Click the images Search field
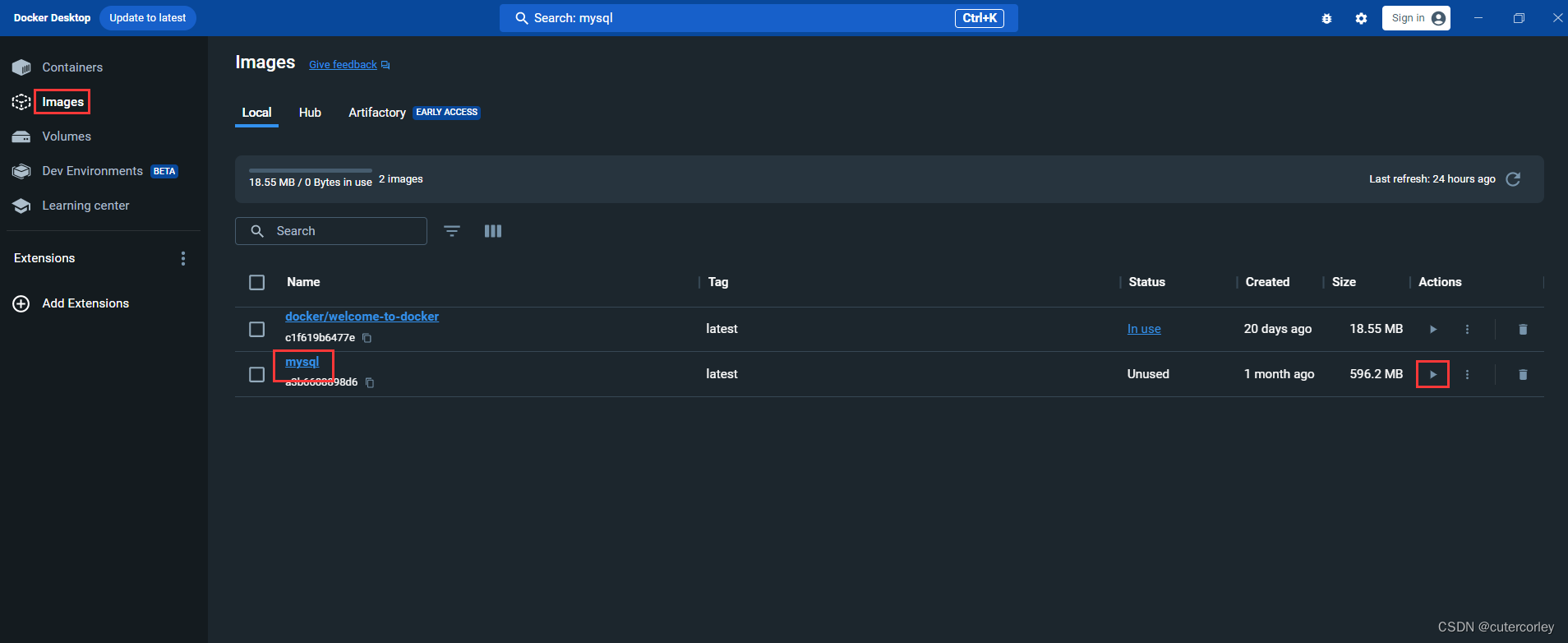The image size is (1568, 643). (x=331, y=231)
